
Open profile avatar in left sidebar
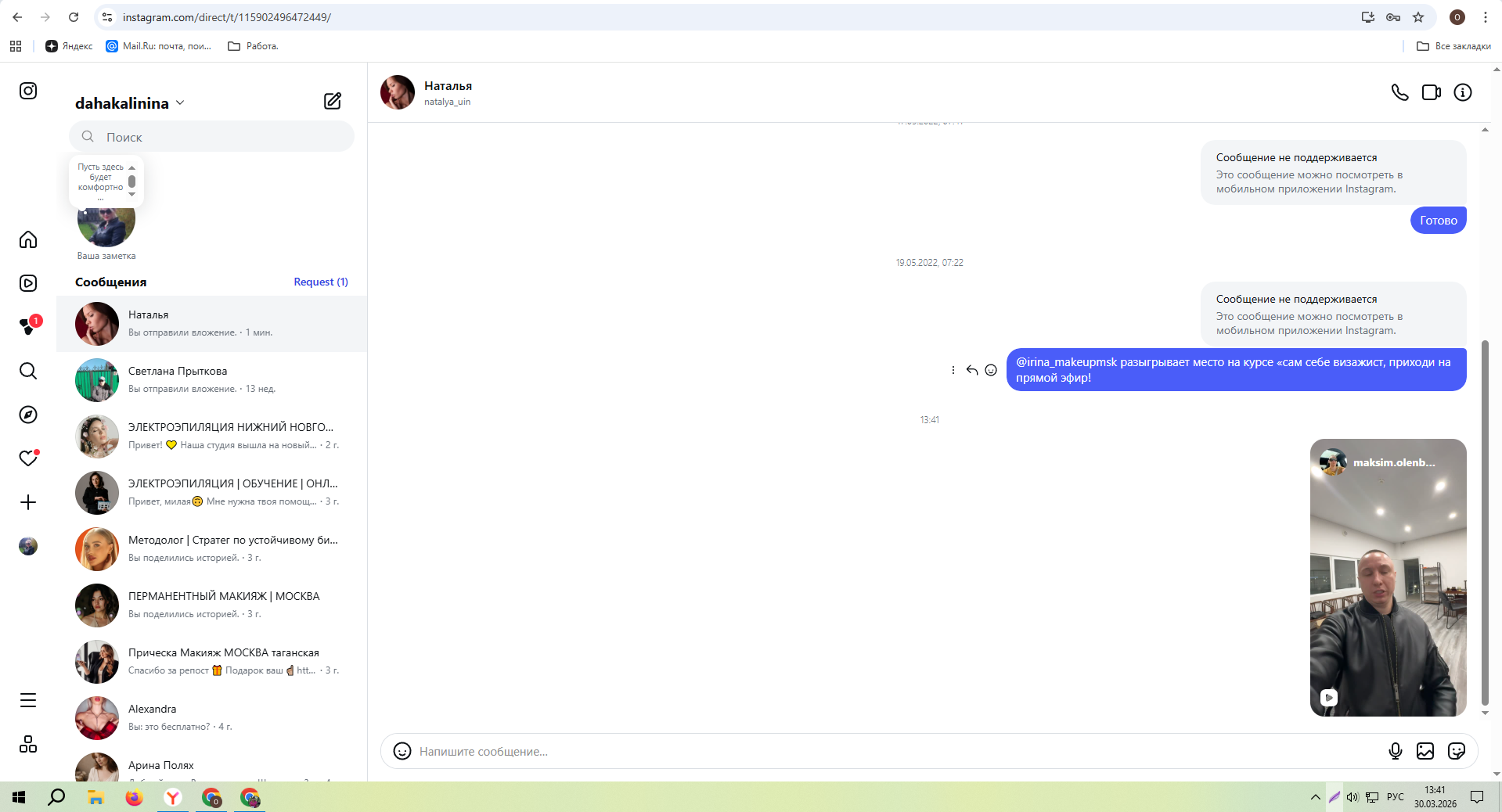point(28,546)
